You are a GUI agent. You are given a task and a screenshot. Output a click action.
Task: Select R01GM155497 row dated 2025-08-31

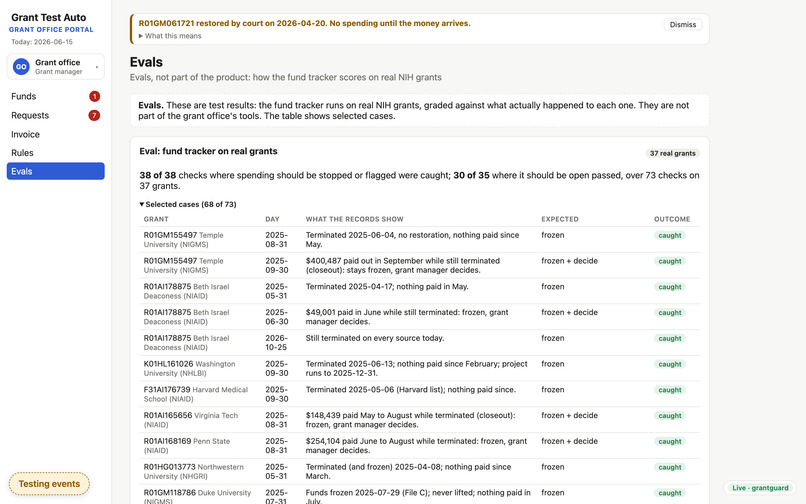point(419,240)
